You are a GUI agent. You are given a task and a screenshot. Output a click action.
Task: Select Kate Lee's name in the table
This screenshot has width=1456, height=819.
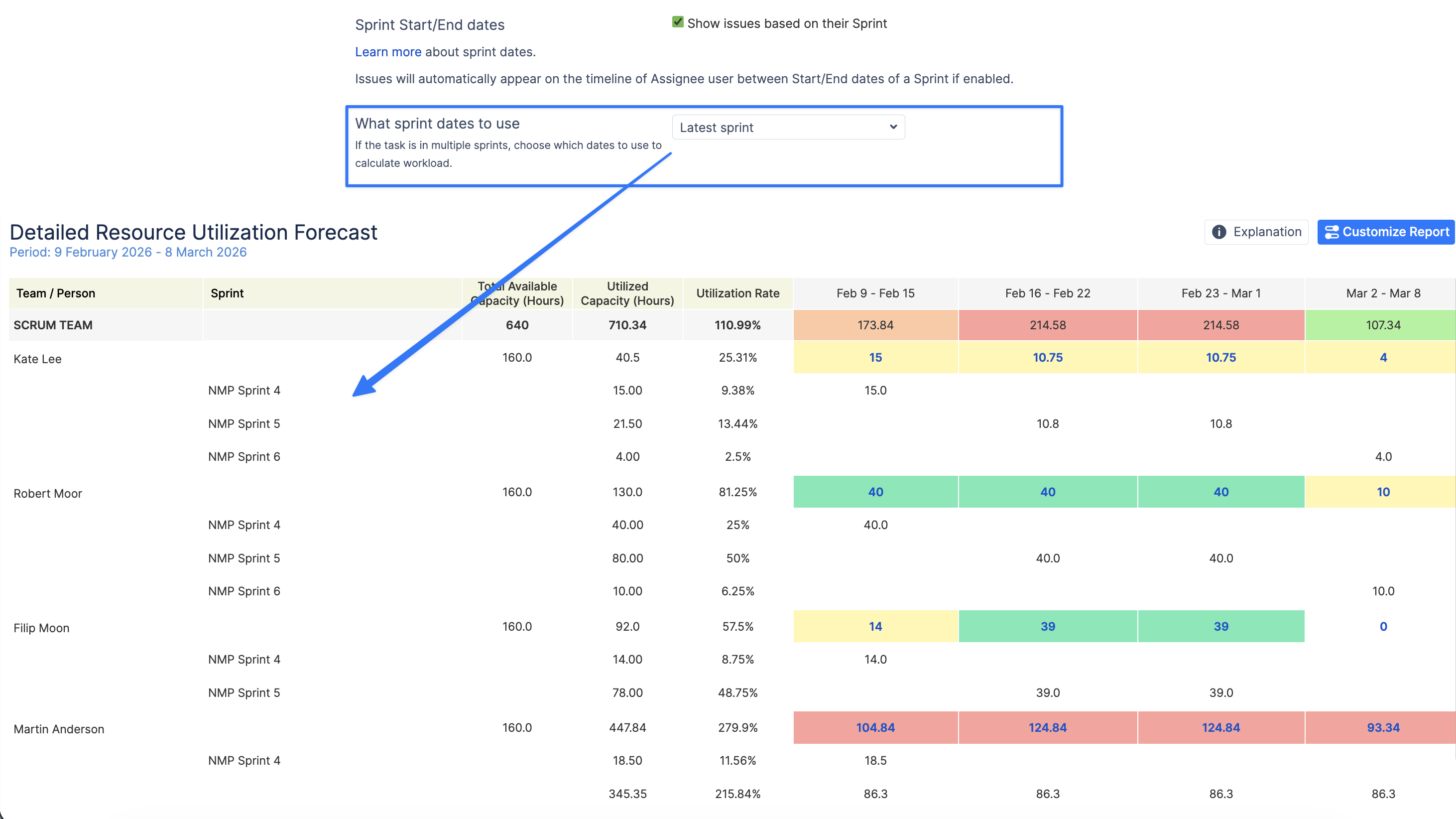tap(37, 359)
